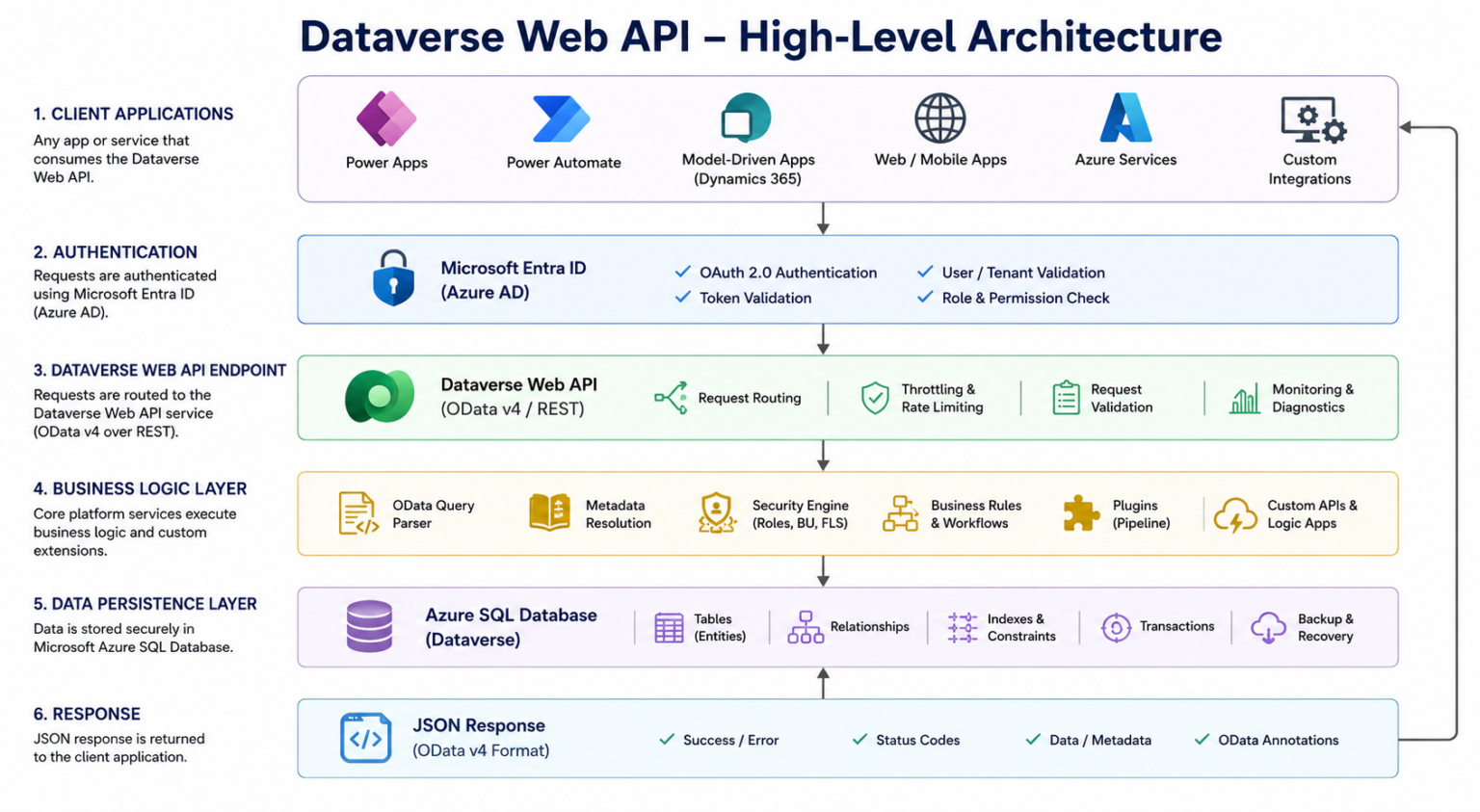Click the Dataverse Web API architecture title
The image size is (1480, 812).
click(761, 37)
